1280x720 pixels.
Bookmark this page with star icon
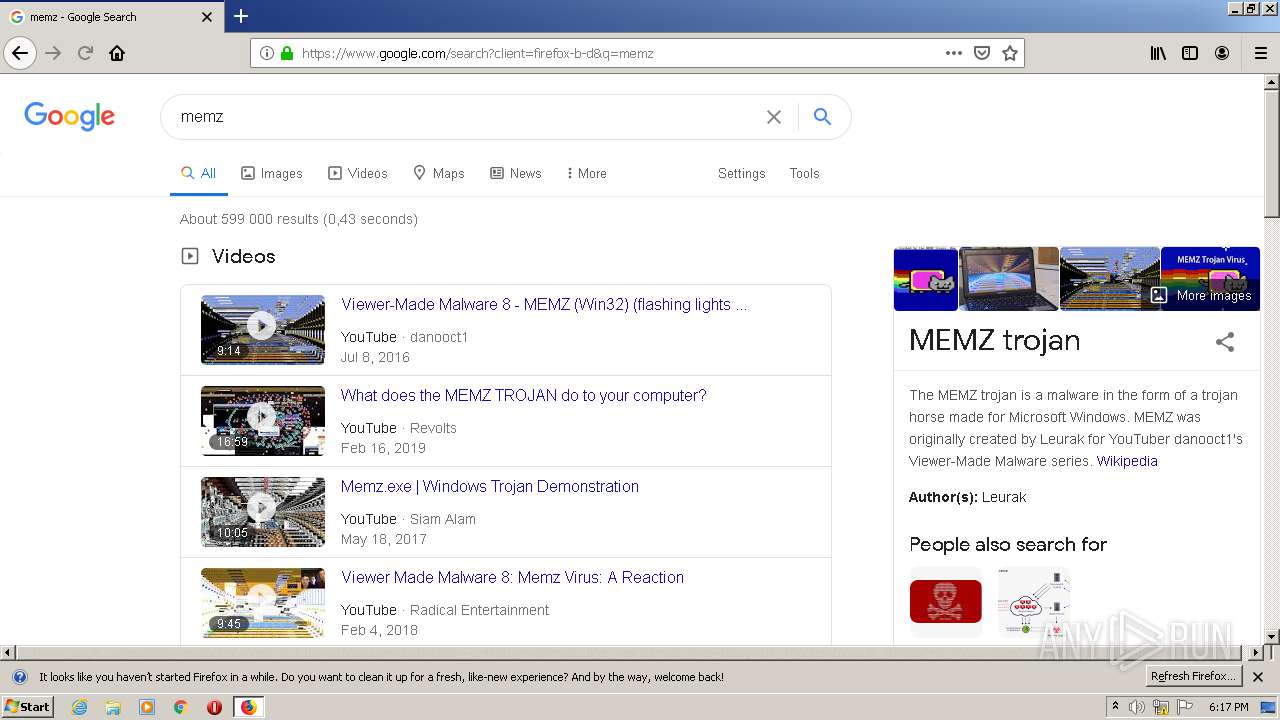pos(1010,53)
